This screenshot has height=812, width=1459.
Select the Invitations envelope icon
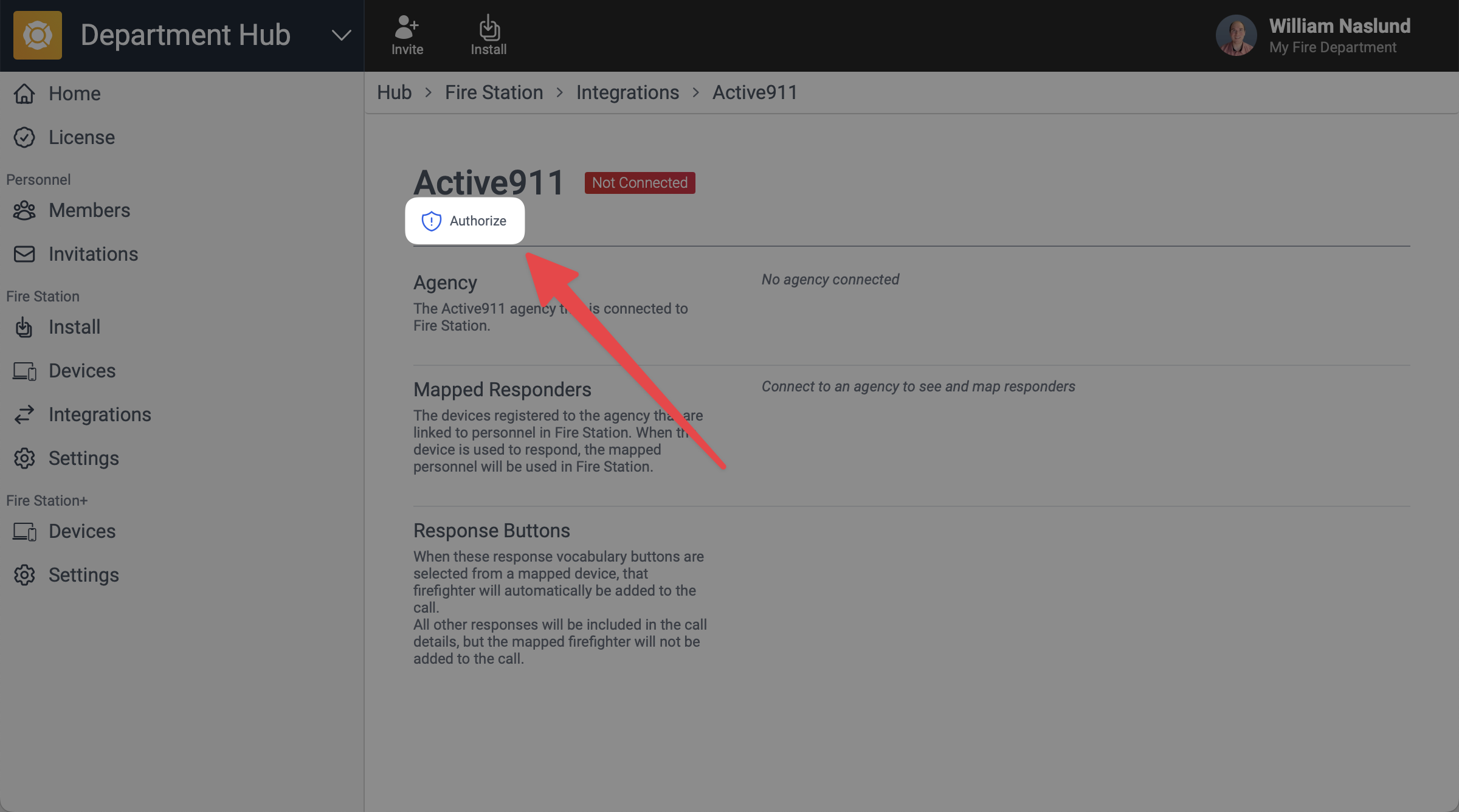point(24,254)
